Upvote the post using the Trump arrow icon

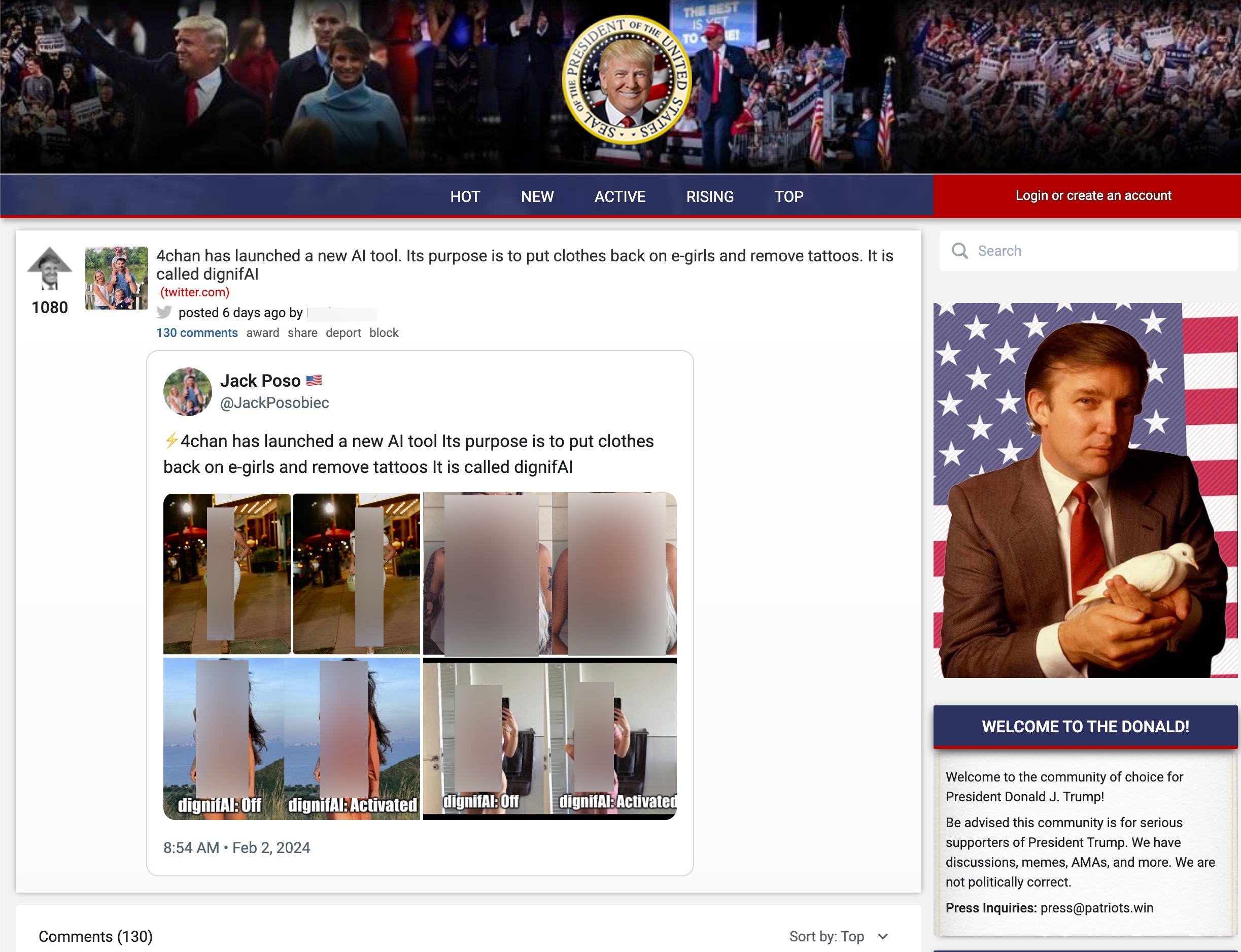pos(49,266)
